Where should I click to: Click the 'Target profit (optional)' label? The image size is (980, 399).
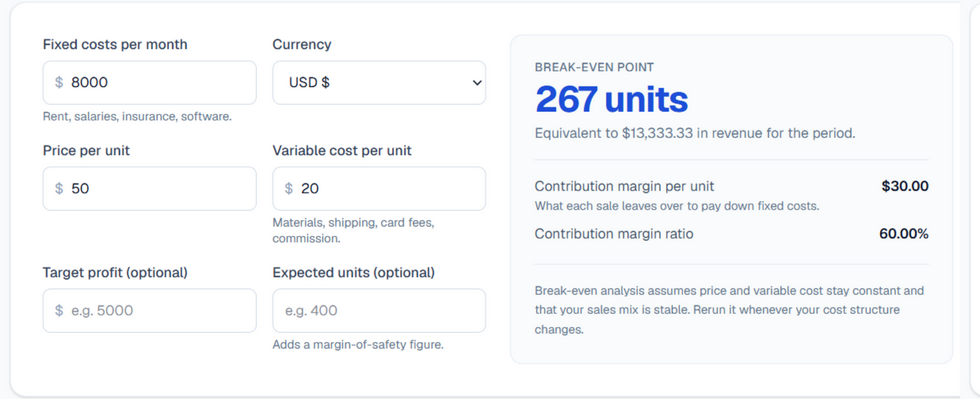(115, 273)
